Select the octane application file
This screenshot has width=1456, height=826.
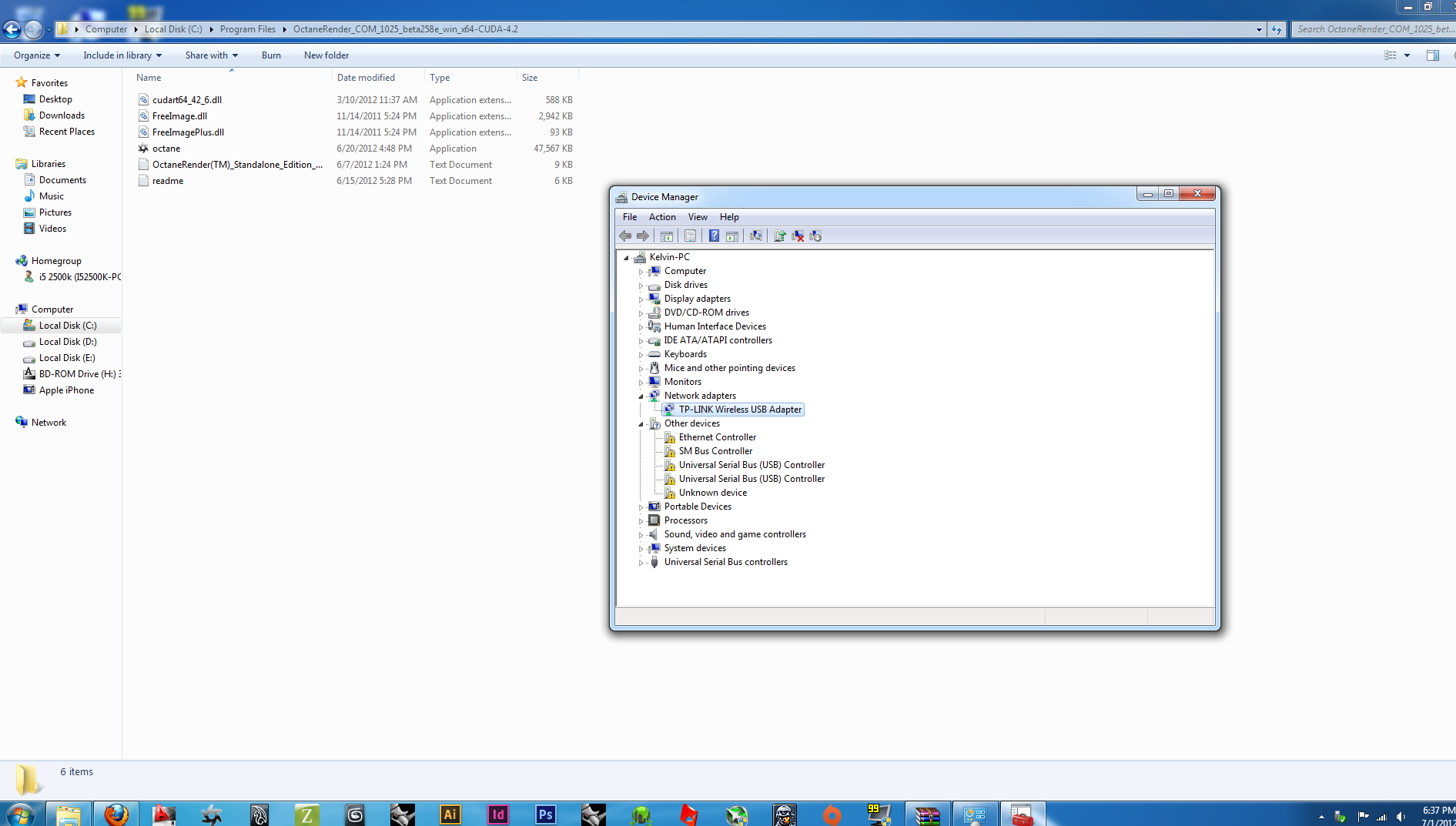[x=166, y=149]
